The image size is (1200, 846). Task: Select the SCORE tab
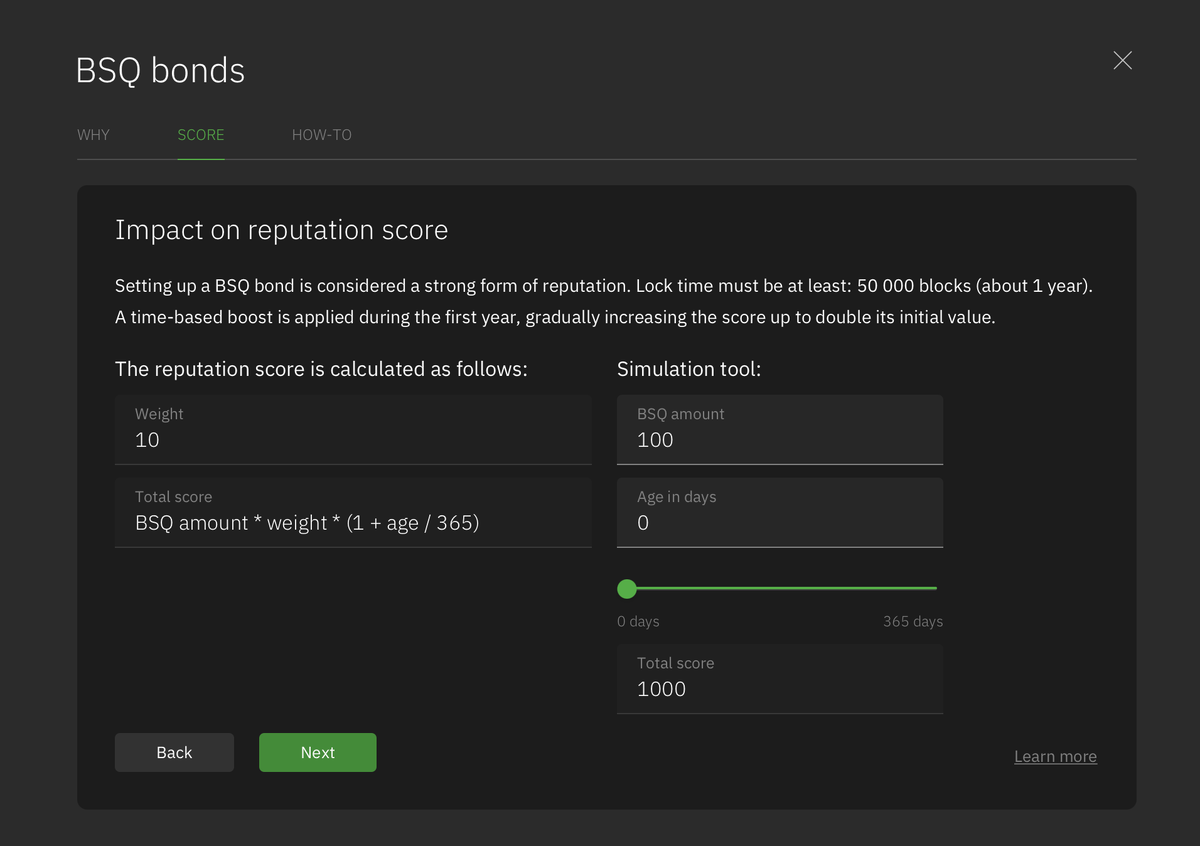click(201, 135)
